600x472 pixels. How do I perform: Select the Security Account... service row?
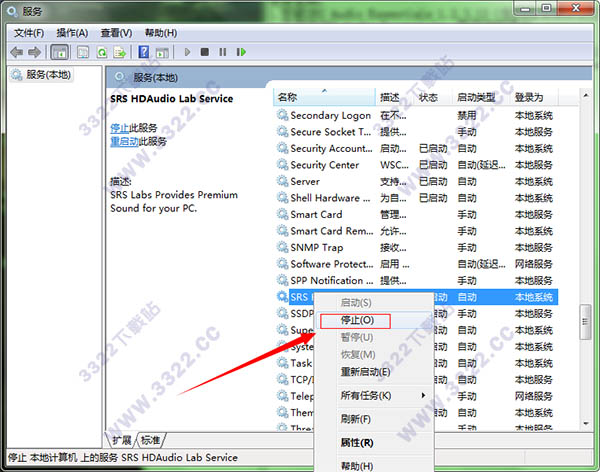click(x=415, y=148)
